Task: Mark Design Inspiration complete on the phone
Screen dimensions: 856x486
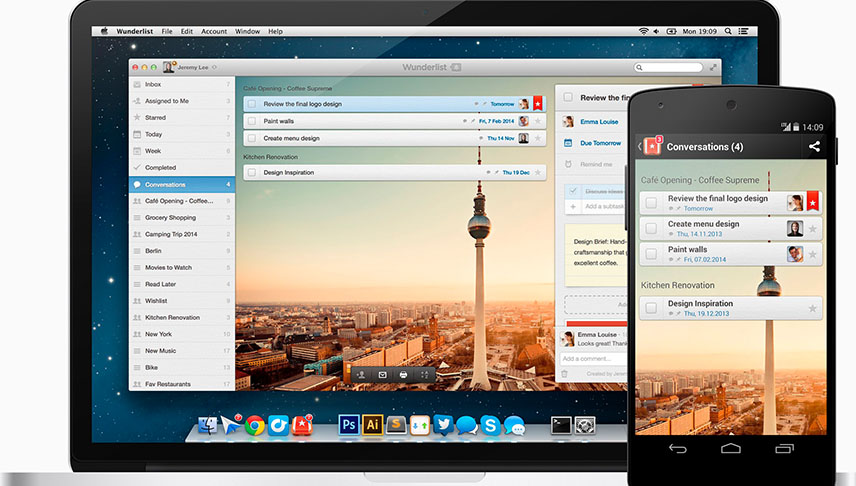Action: [x=651, y=308]
